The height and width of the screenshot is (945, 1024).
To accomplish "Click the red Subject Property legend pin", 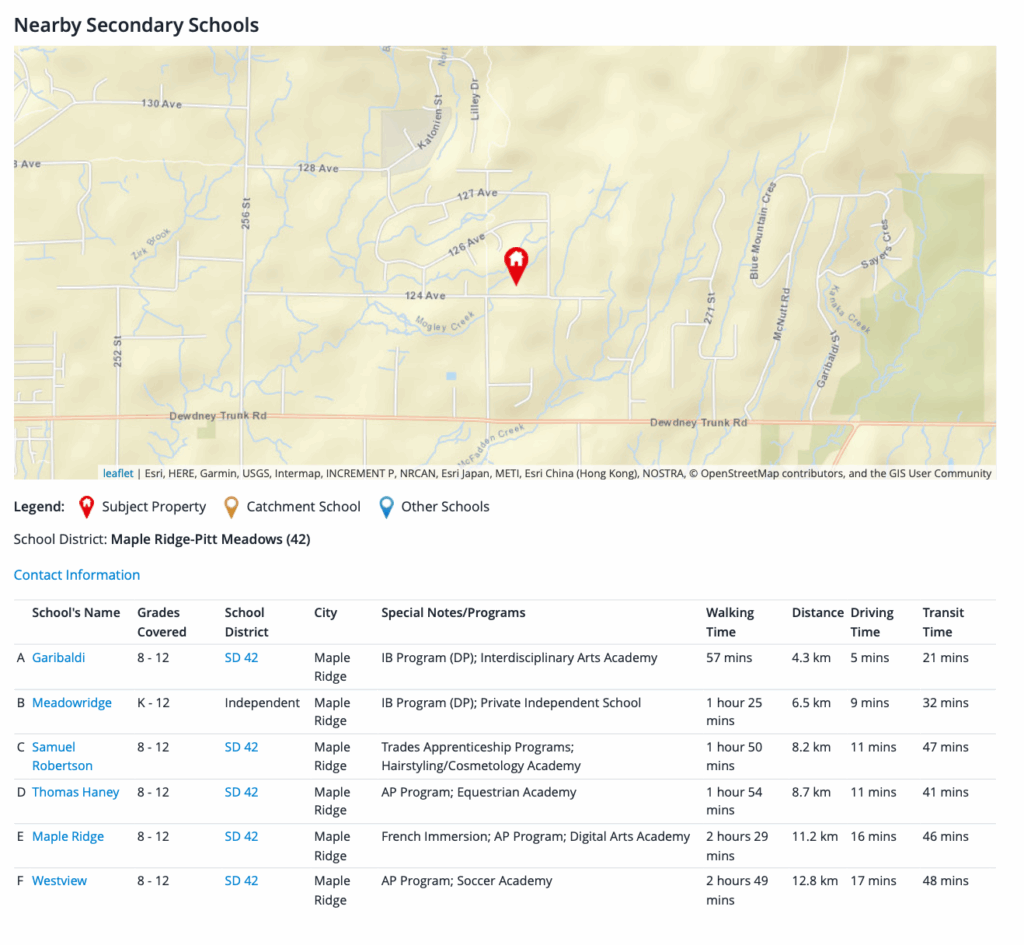I will coord(86,507).
